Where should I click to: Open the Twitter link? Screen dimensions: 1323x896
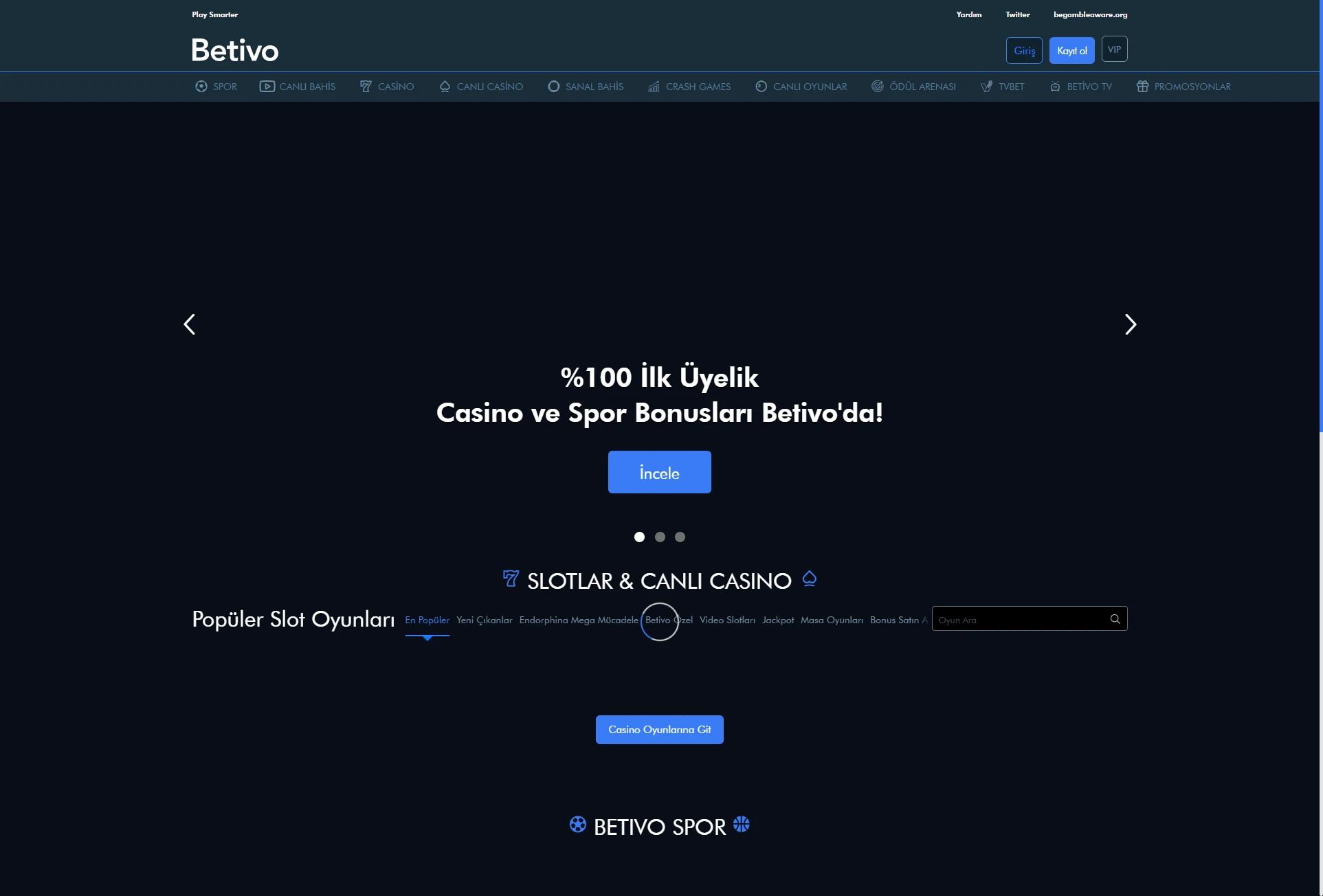click(1017, 14)
